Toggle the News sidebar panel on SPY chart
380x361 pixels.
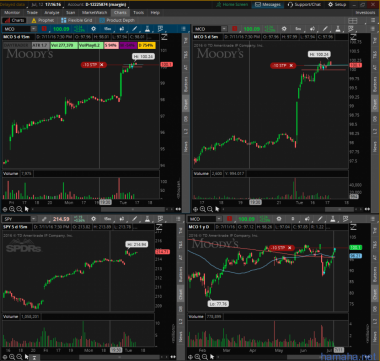(x=180, y=336)
